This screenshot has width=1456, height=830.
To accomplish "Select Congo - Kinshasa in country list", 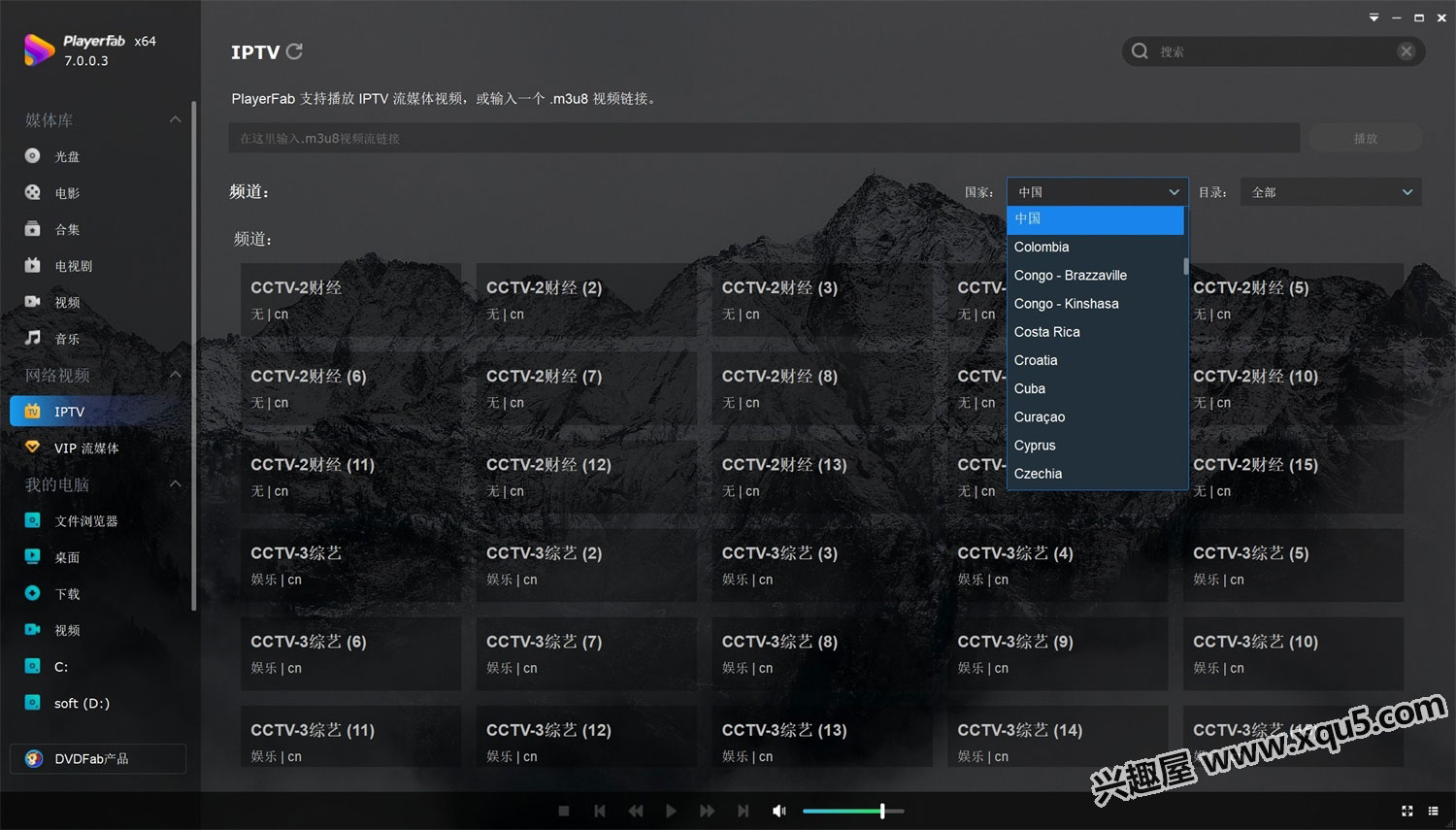I will (1095, 304).
